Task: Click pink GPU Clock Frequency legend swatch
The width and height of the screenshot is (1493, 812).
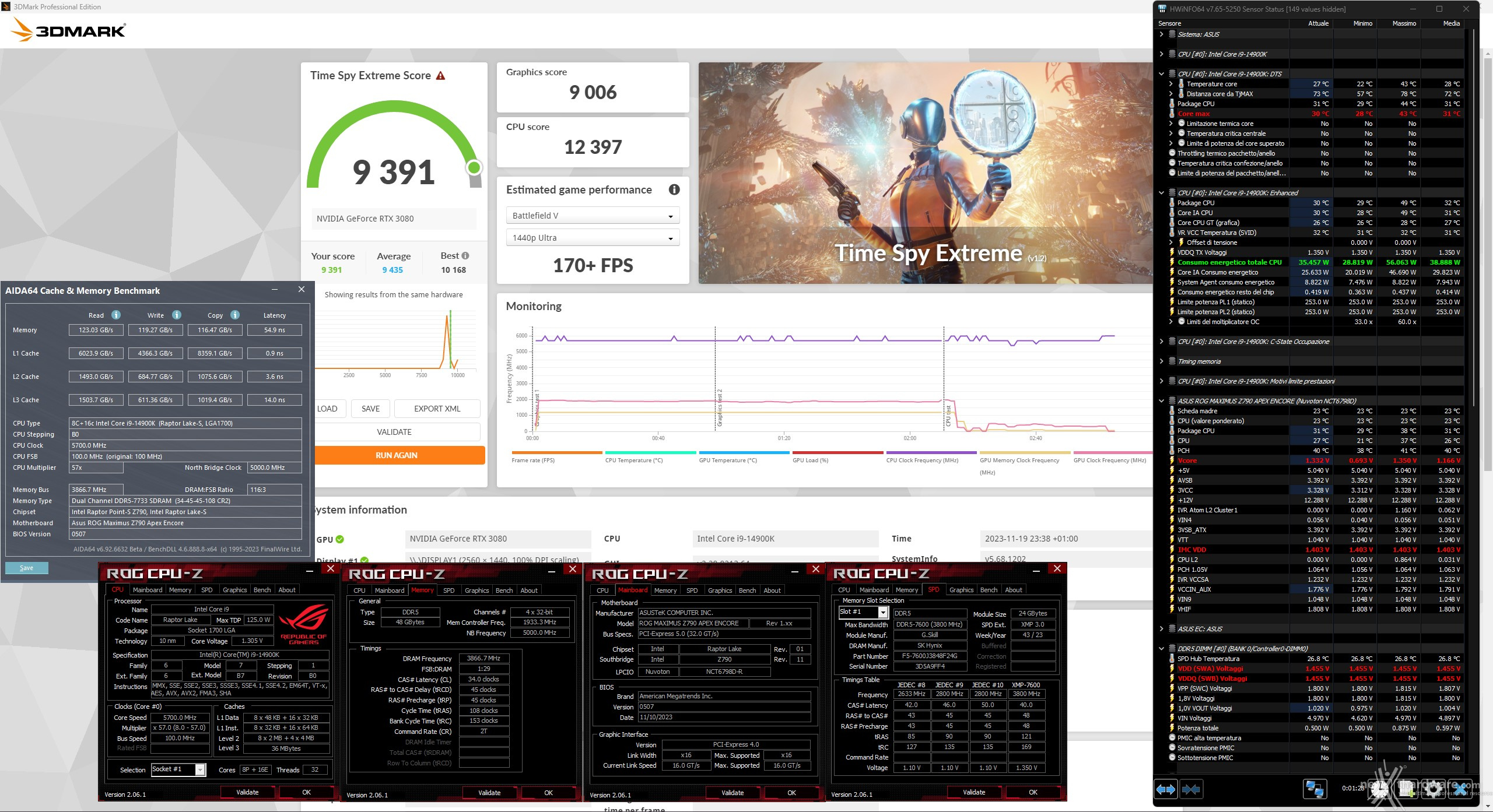Action: coord(1114,452)
